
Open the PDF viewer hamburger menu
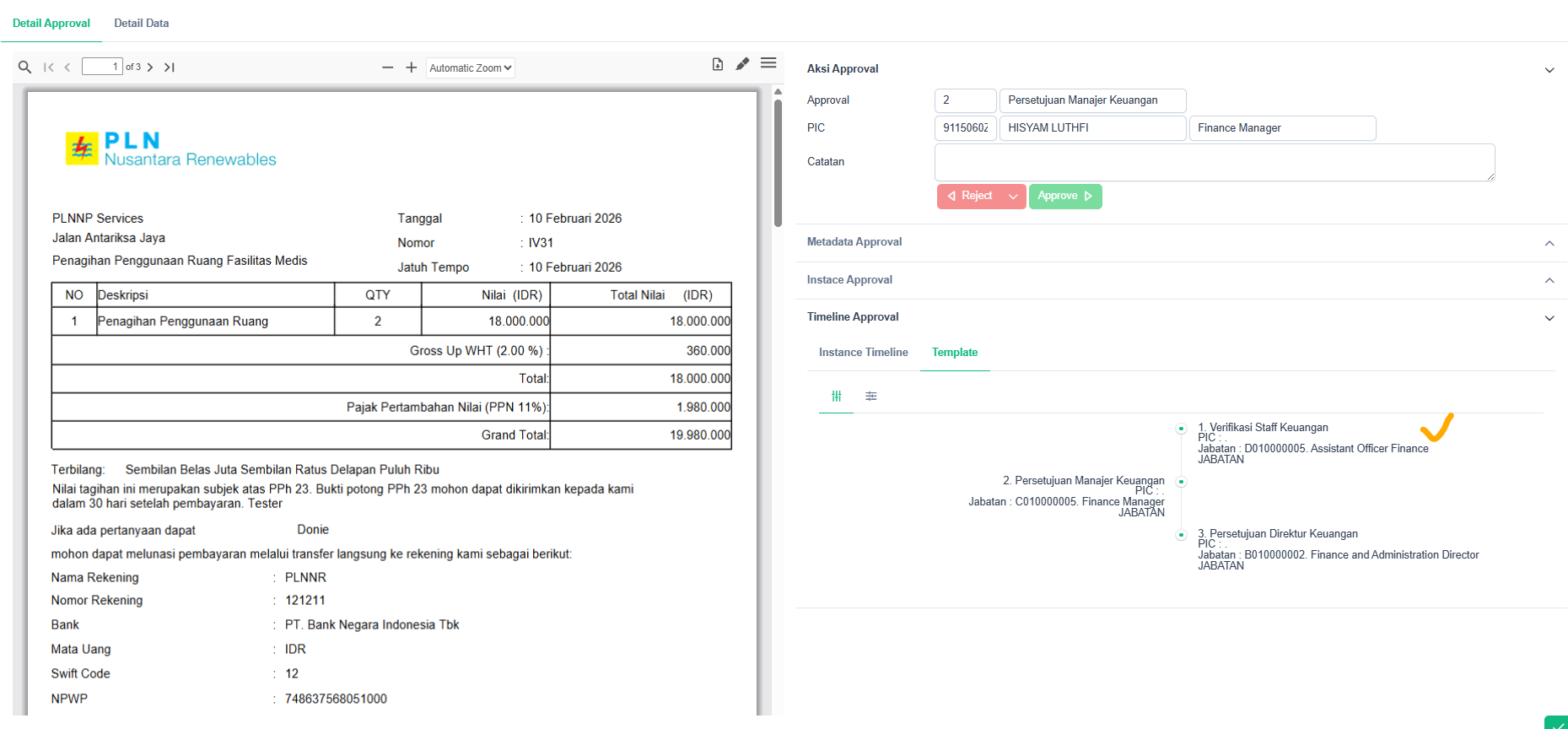pos(768,63)
